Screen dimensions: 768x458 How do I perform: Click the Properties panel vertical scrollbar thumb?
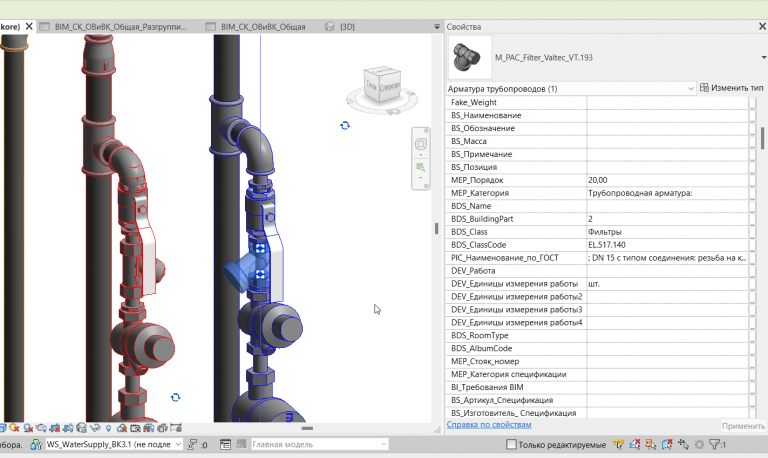[x=763, y=138]
